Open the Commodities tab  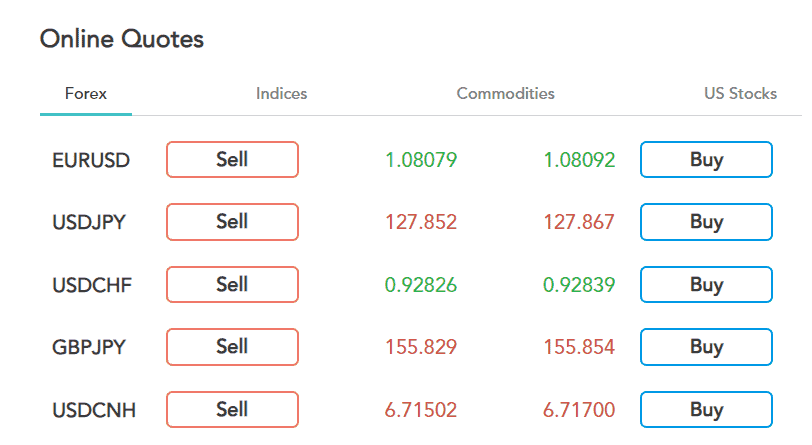[505, 94]
